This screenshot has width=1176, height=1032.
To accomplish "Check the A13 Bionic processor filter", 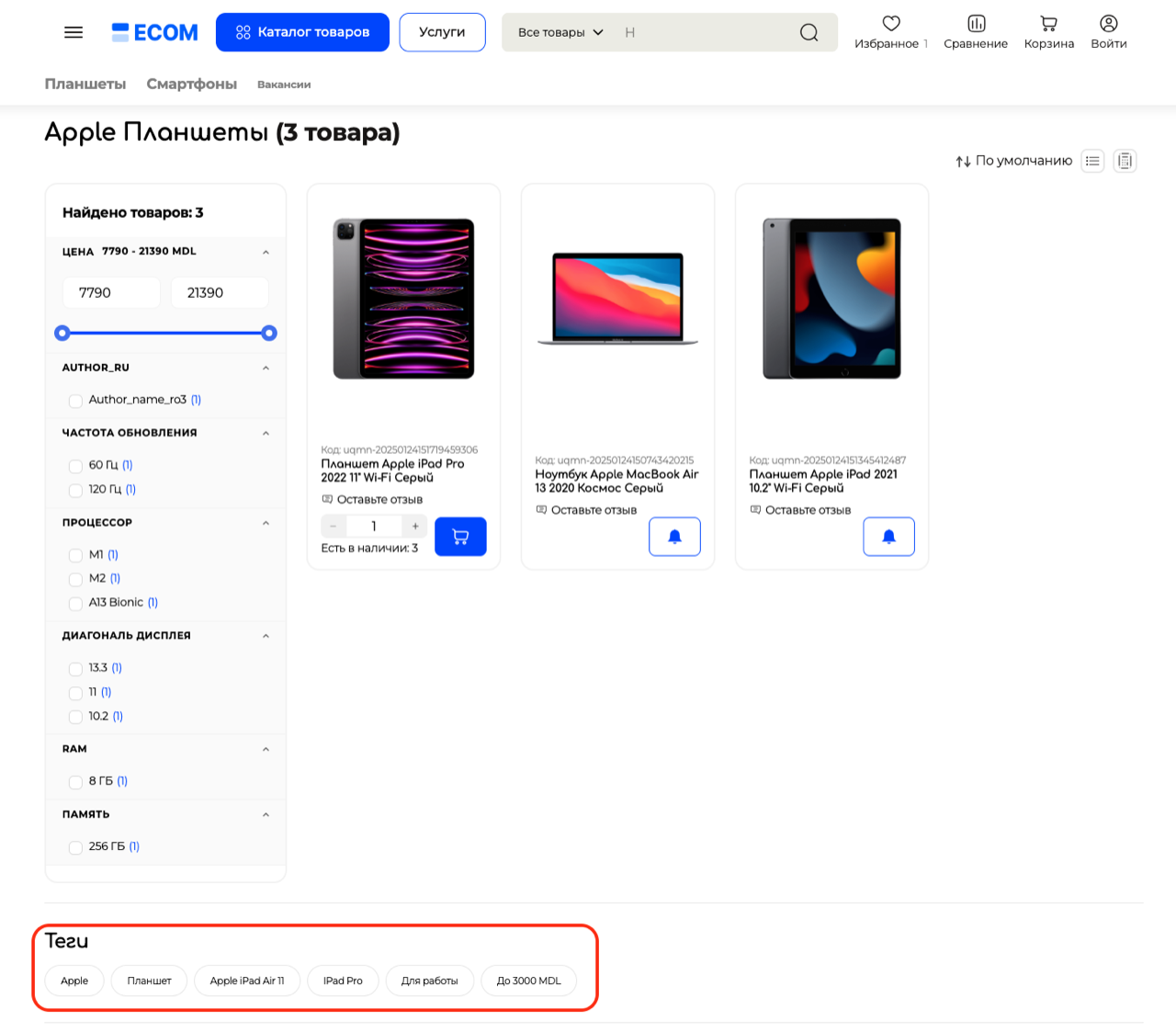I will [75, 604].
